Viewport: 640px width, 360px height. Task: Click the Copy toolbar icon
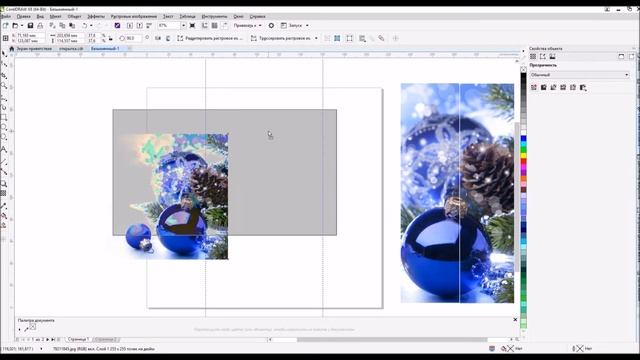62,25
